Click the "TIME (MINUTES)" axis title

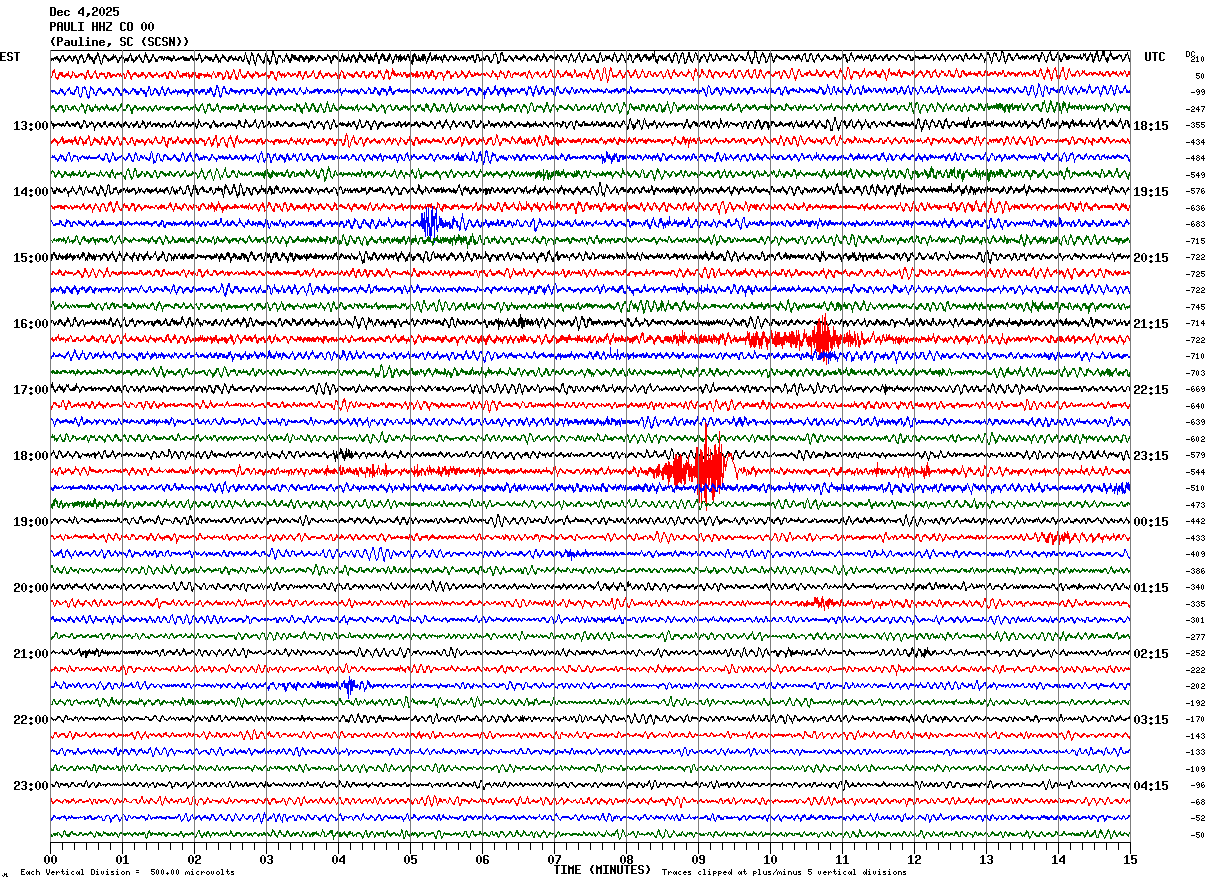tap(602, 870)
